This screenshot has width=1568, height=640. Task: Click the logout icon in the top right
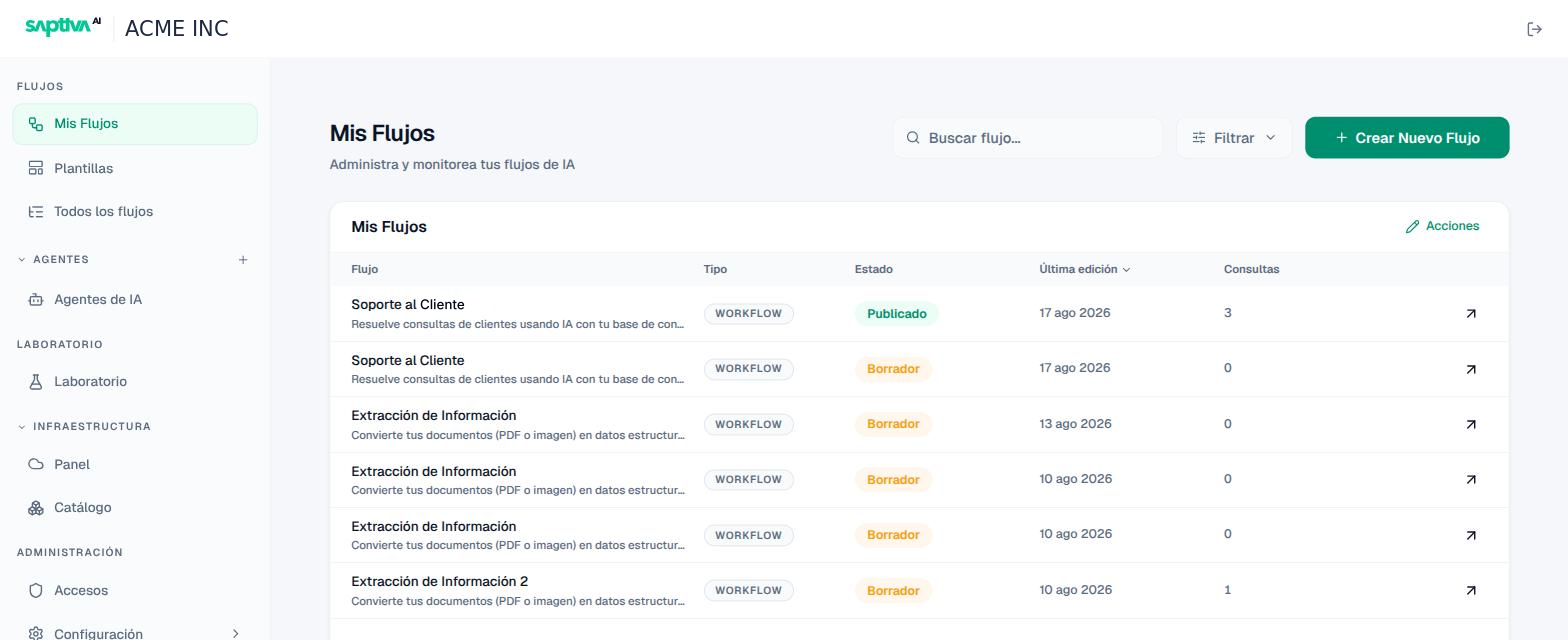pos(1534,29)
